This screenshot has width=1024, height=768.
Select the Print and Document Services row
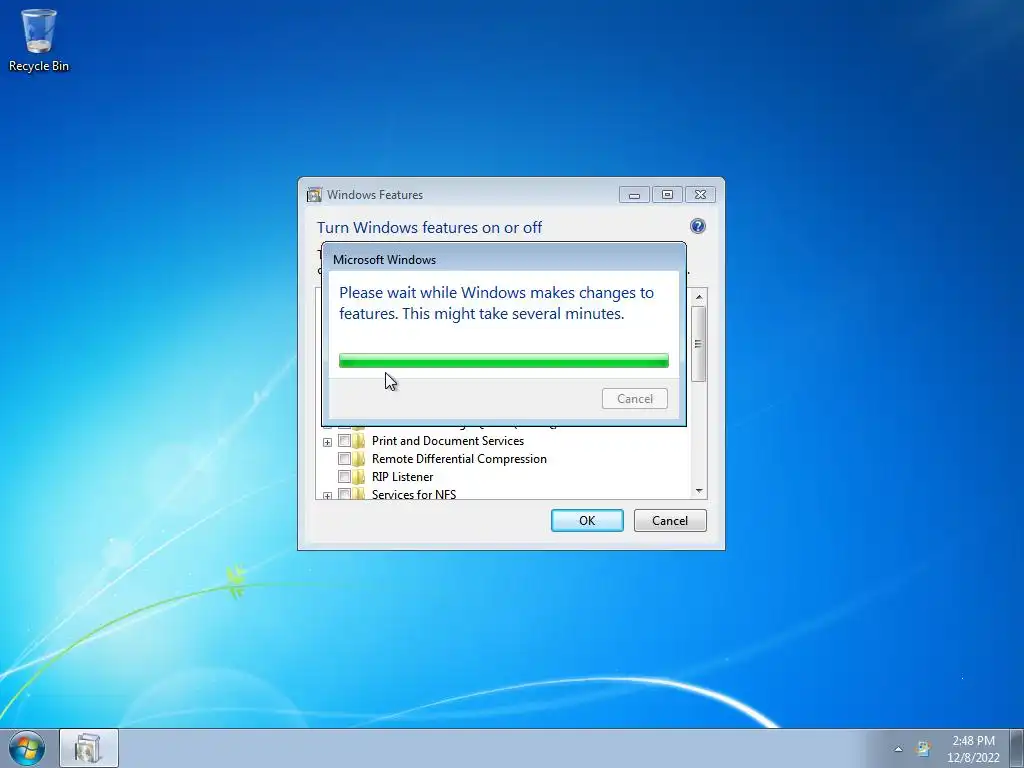[x=447, y=441]
